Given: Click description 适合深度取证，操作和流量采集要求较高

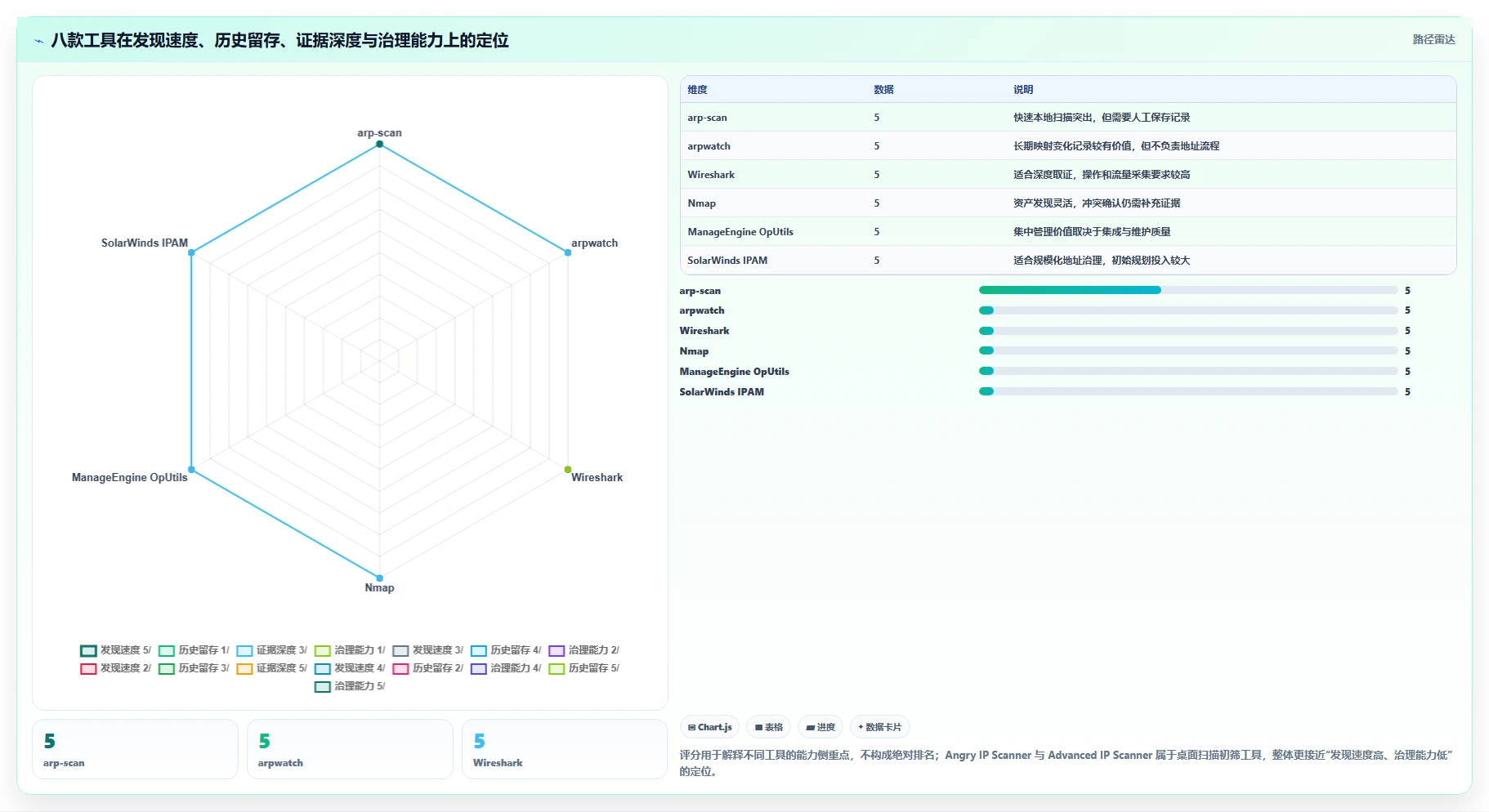Looking at the screenshot, I should tap(1102, 175).
